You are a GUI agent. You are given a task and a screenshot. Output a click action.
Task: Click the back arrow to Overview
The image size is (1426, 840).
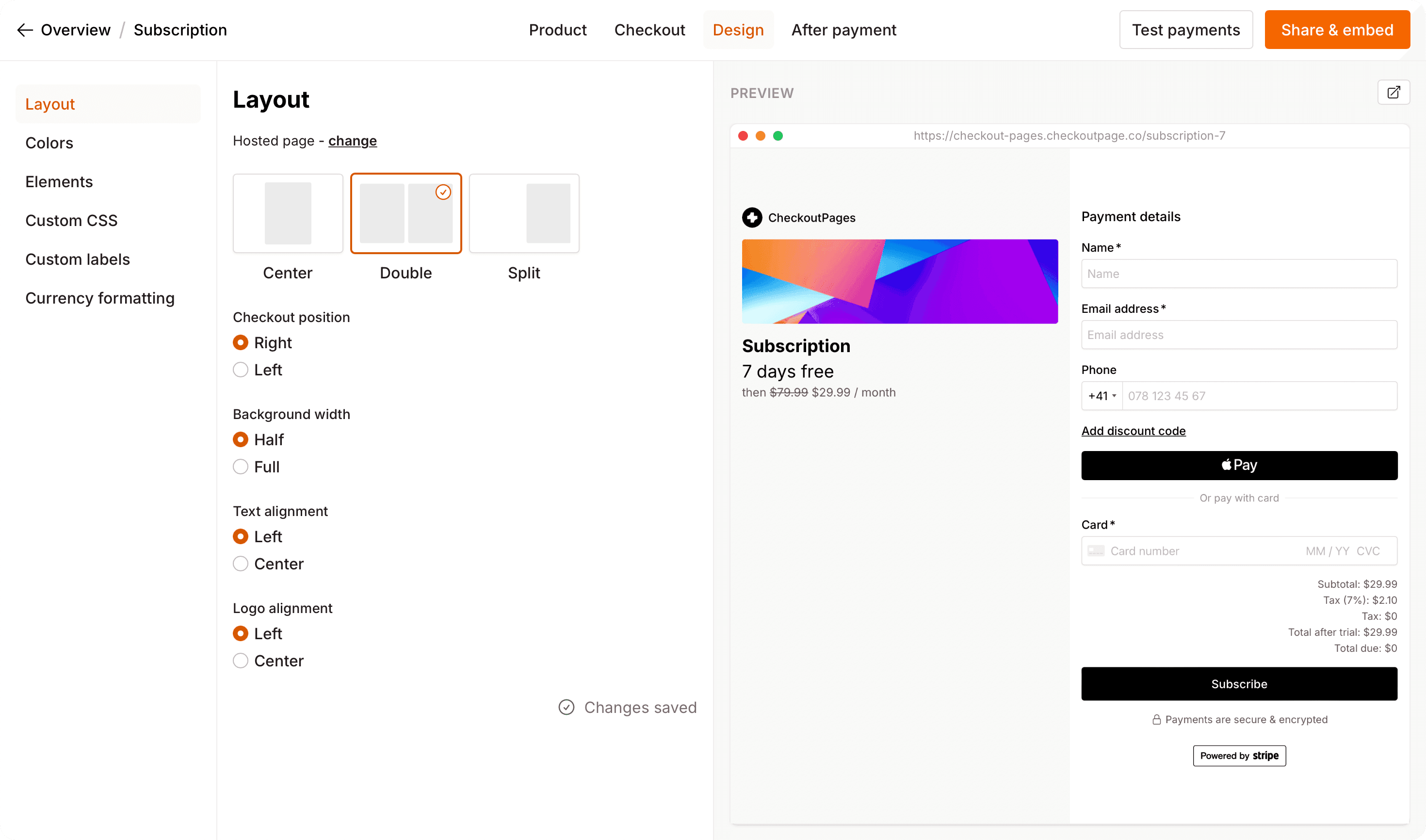click(x=24, y=30)
